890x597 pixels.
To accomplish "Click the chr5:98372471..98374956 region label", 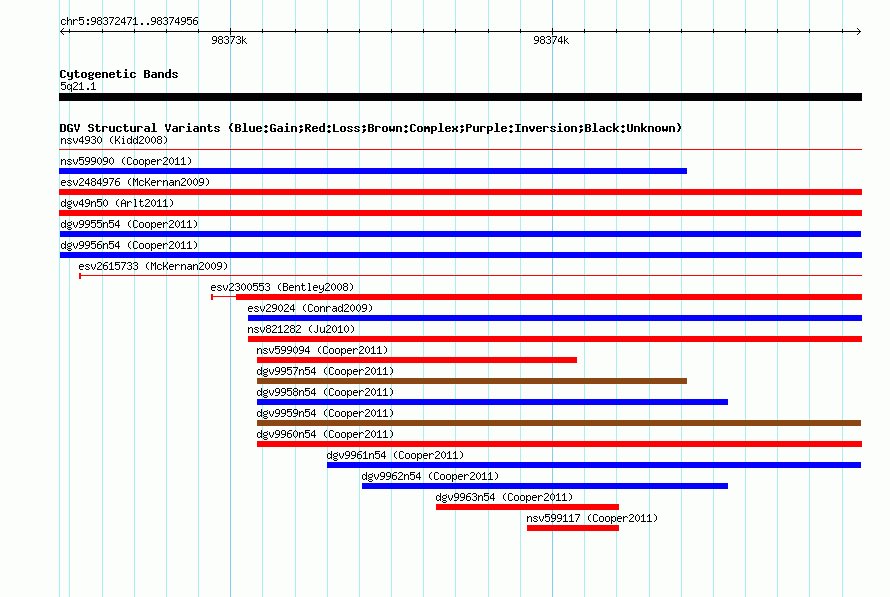I will [x=129, y=21].
